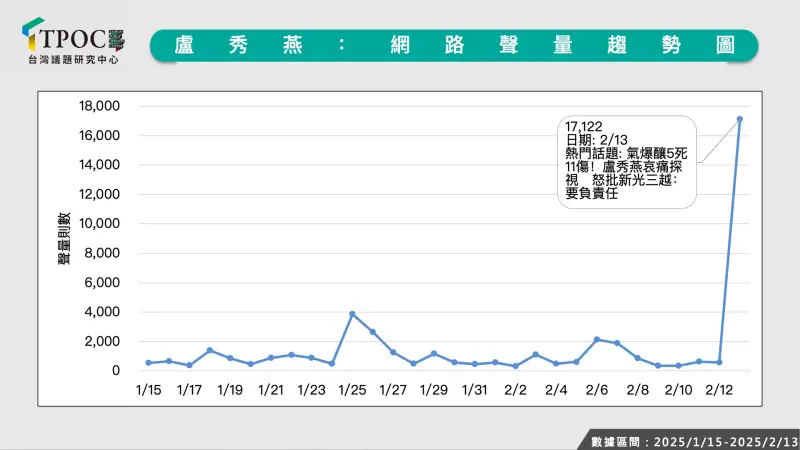Click the 17,122 tooltip callout

pos(627,162)
